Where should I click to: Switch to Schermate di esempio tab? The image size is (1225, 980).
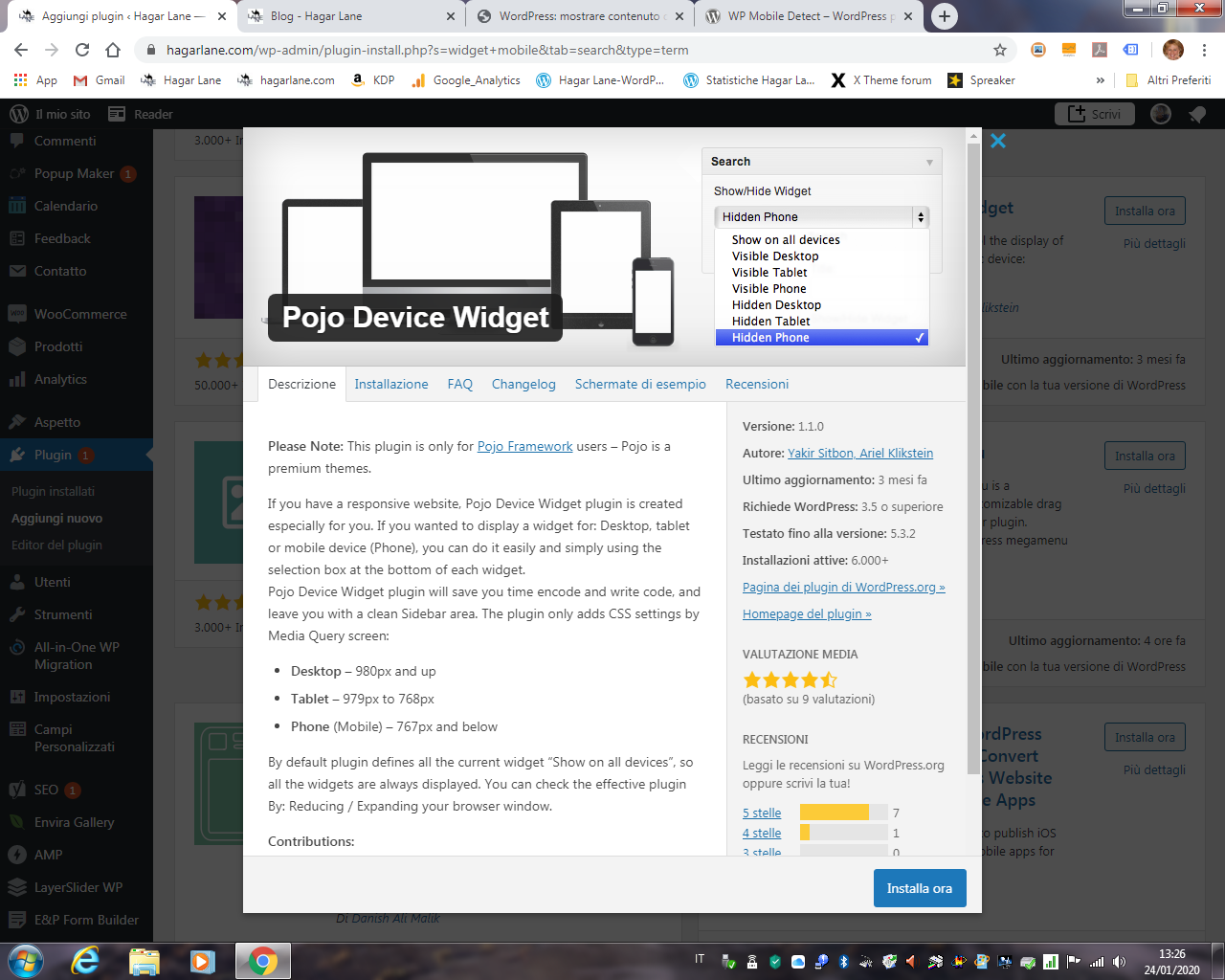click(640, 384)
